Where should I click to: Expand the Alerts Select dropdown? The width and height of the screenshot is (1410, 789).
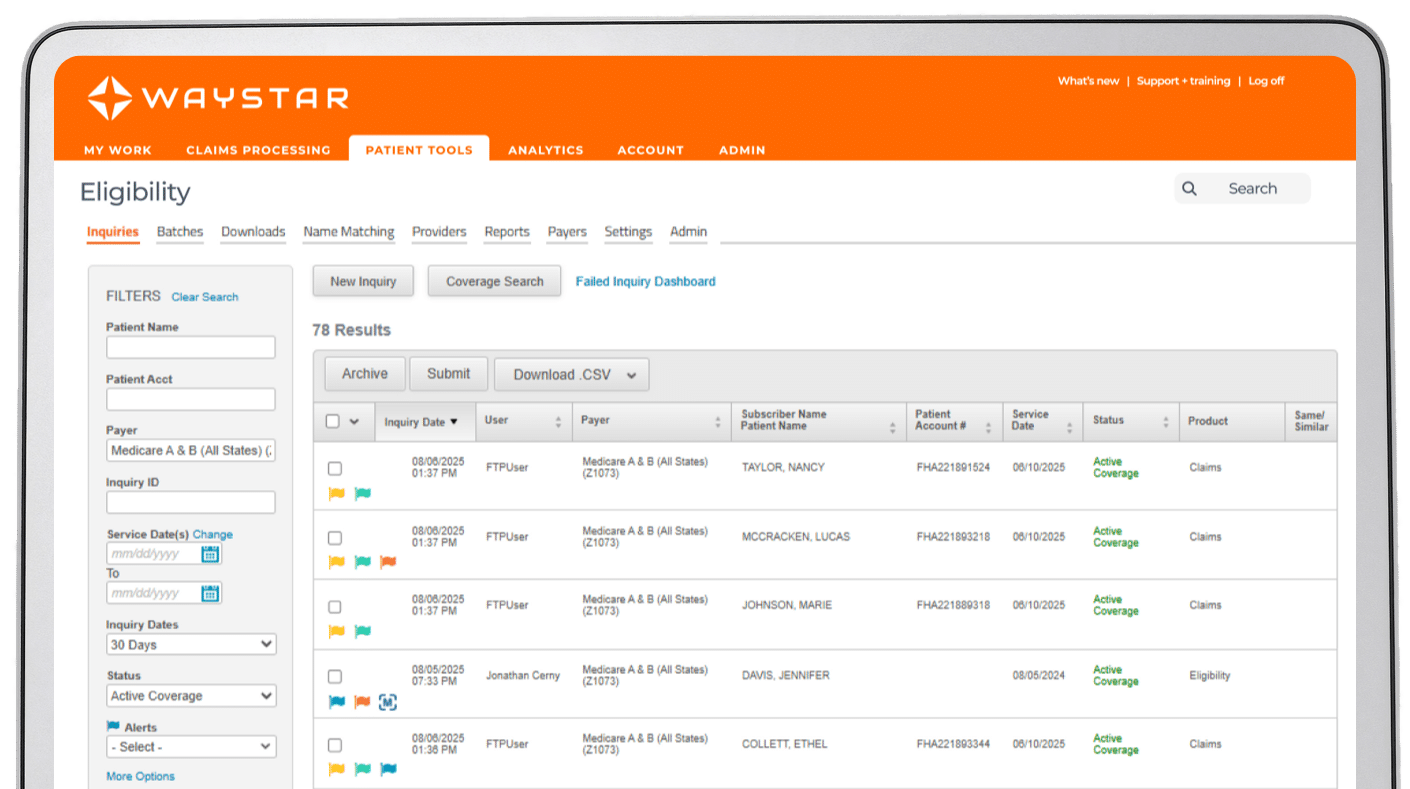click(191, 746)
